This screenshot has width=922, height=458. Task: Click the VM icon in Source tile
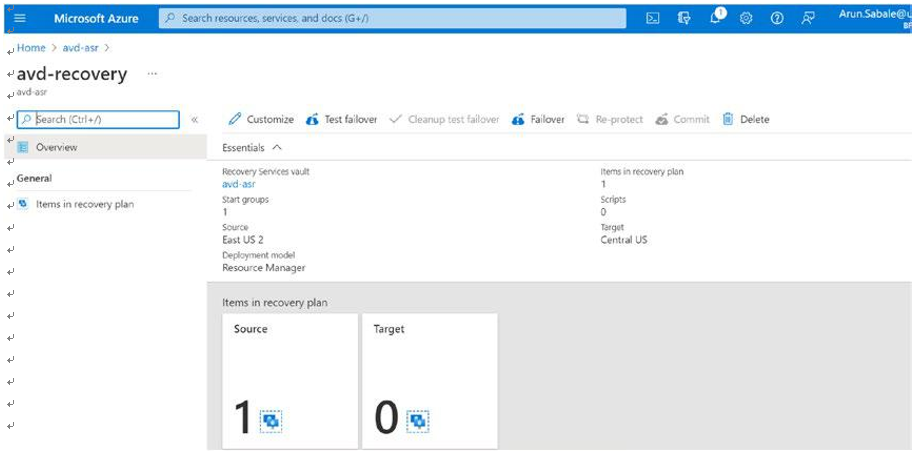pyautogui.click(x=271, y=421)
